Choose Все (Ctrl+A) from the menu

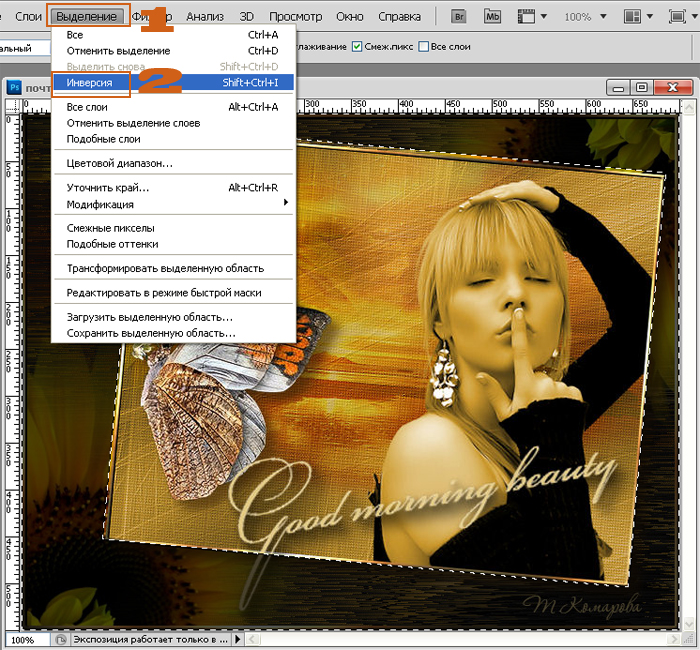(x=173, y=35)
